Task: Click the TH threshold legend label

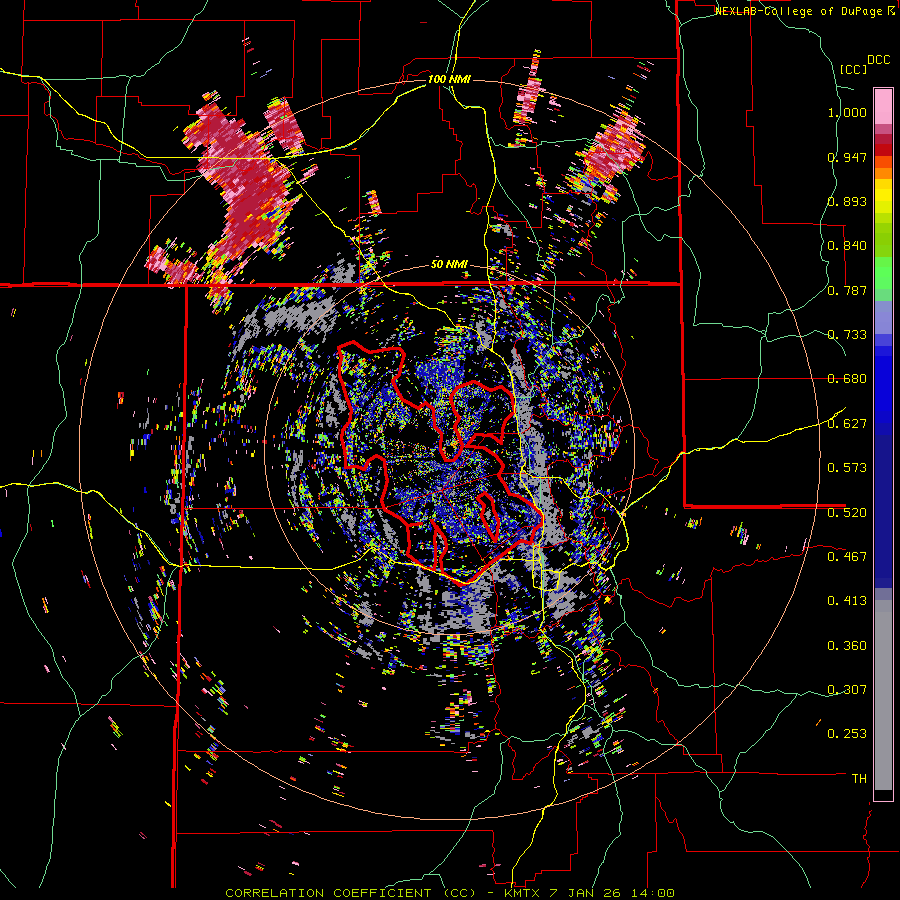Action: (x=859, y=779)
